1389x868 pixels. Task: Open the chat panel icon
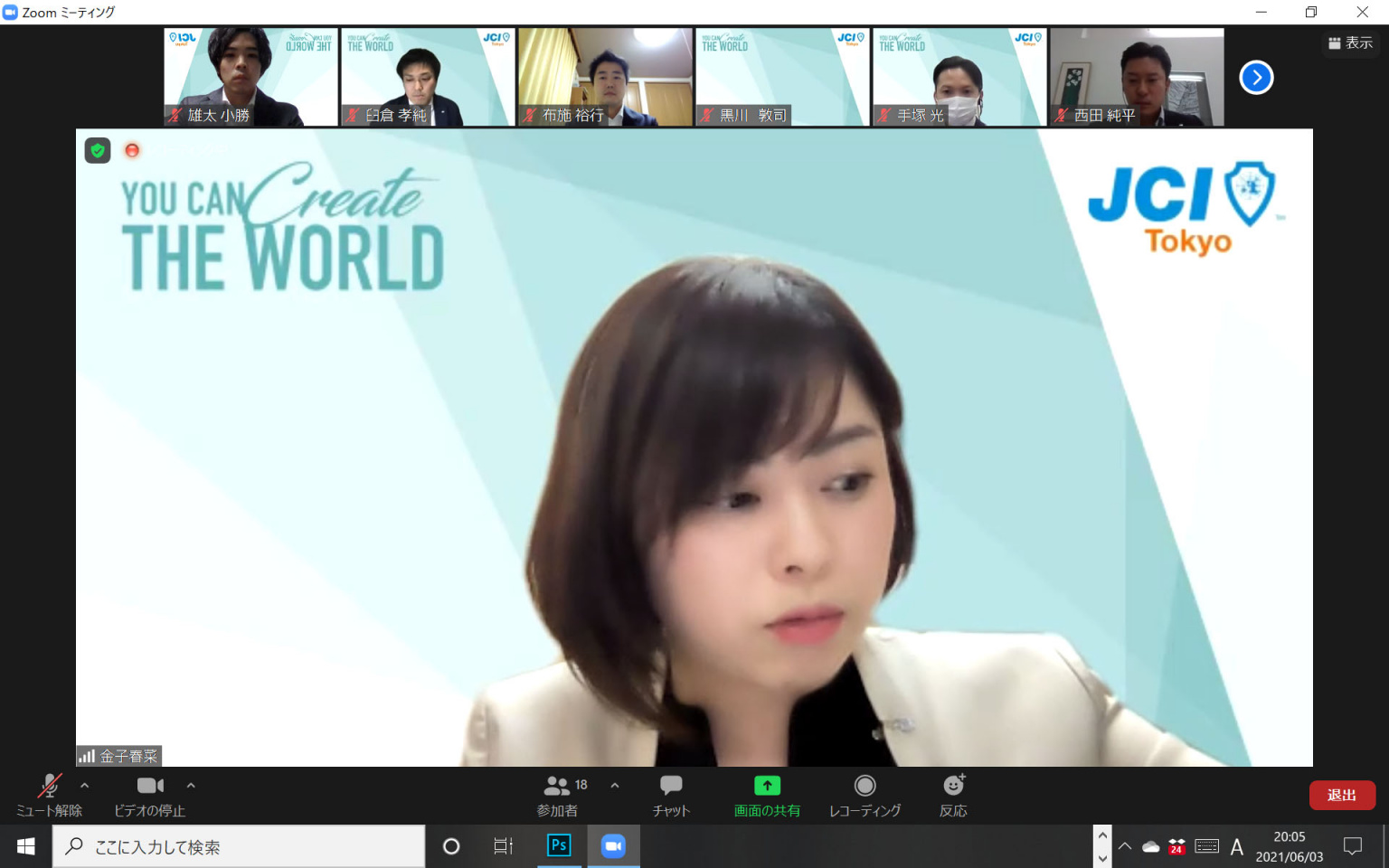[x=671, y=786]
